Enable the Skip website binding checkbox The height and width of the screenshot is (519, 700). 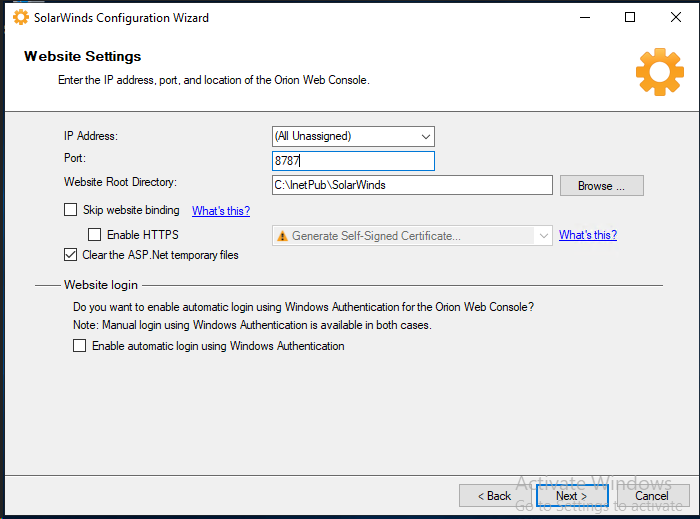pyautogui.click(x=70, y=210)
